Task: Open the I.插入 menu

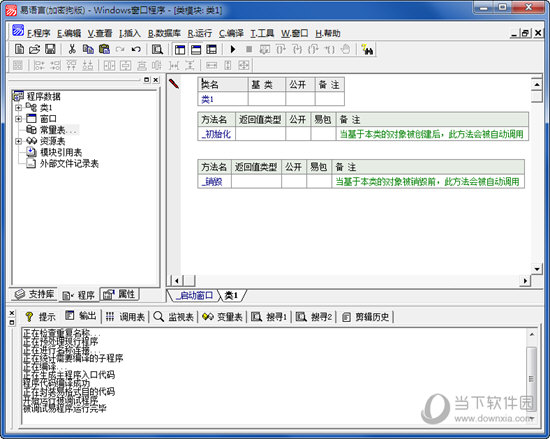Action: click(x=130, y=33)
